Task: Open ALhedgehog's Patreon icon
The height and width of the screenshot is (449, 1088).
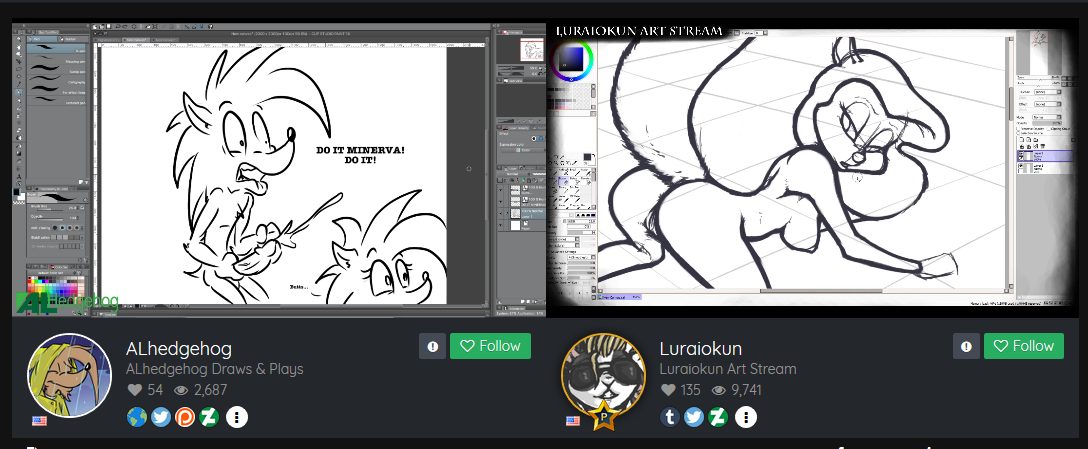Action: [x=185, y=417]
